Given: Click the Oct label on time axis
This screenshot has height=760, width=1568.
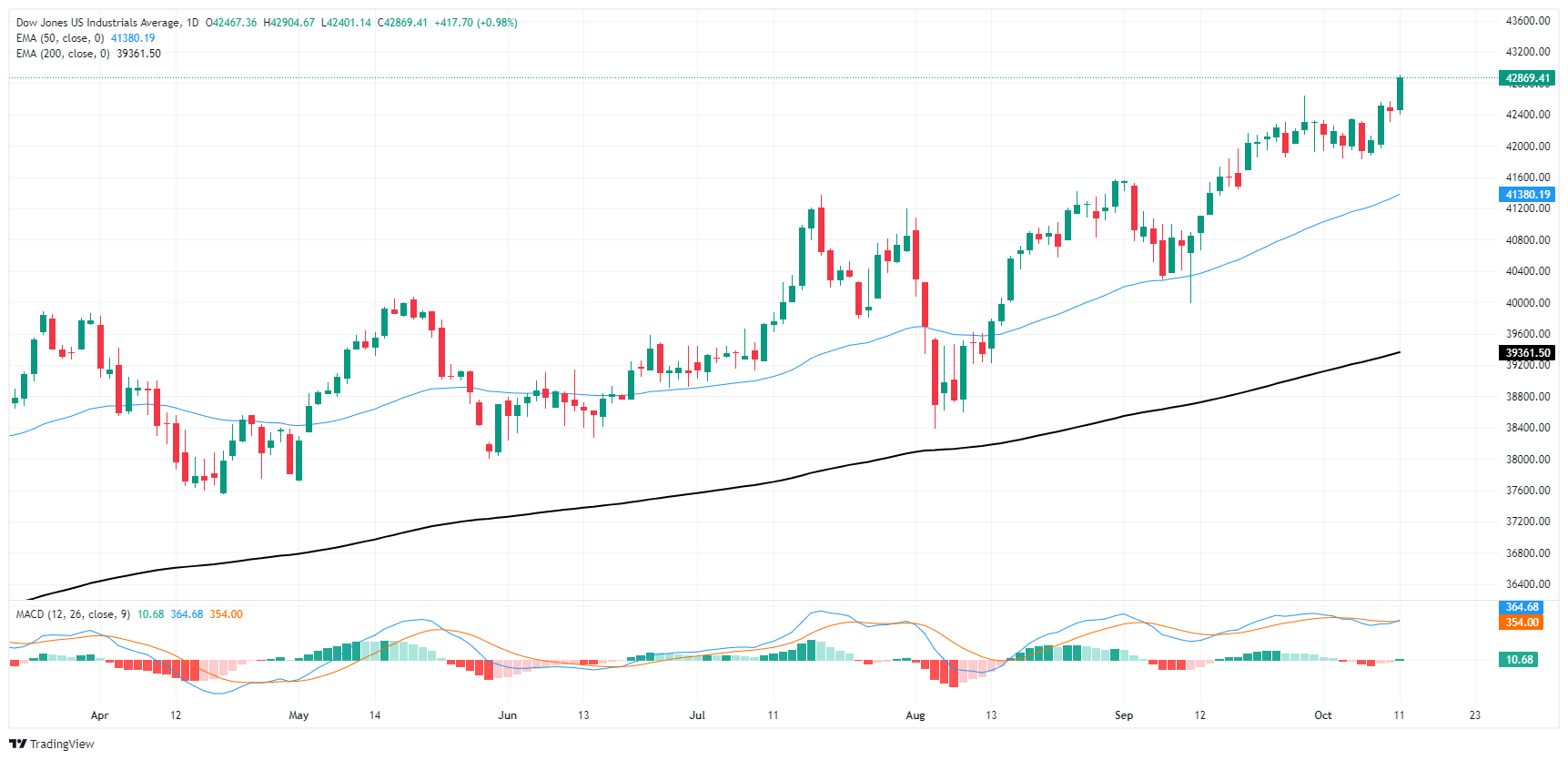Looking at the screenshot, I should (x=1322, y=715).
